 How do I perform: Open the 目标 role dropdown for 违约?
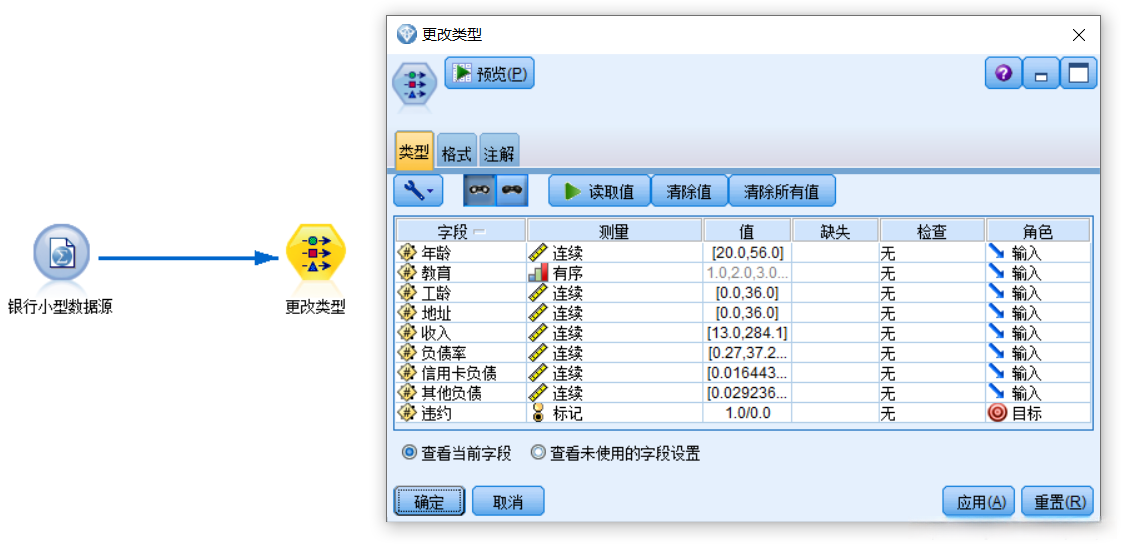point(1038,413)
